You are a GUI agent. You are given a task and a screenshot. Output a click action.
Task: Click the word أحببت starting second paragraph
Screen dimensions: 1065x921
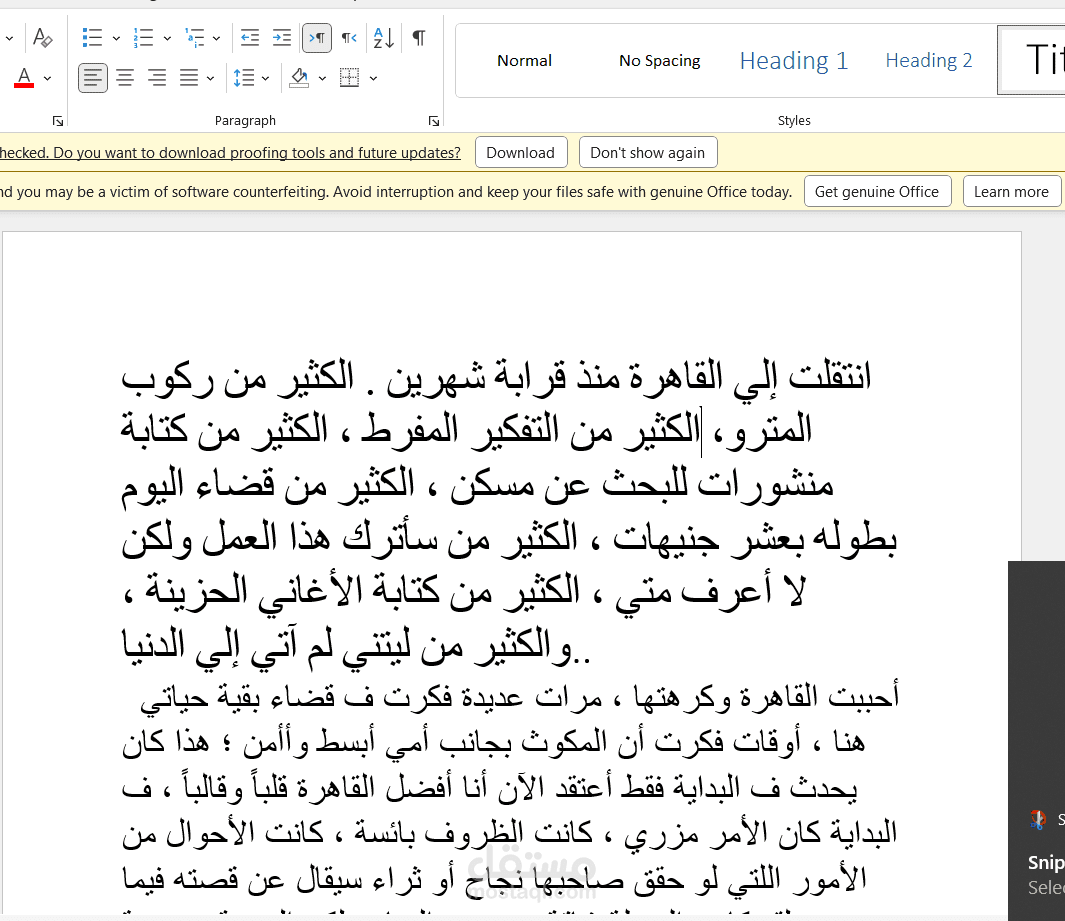864,697
